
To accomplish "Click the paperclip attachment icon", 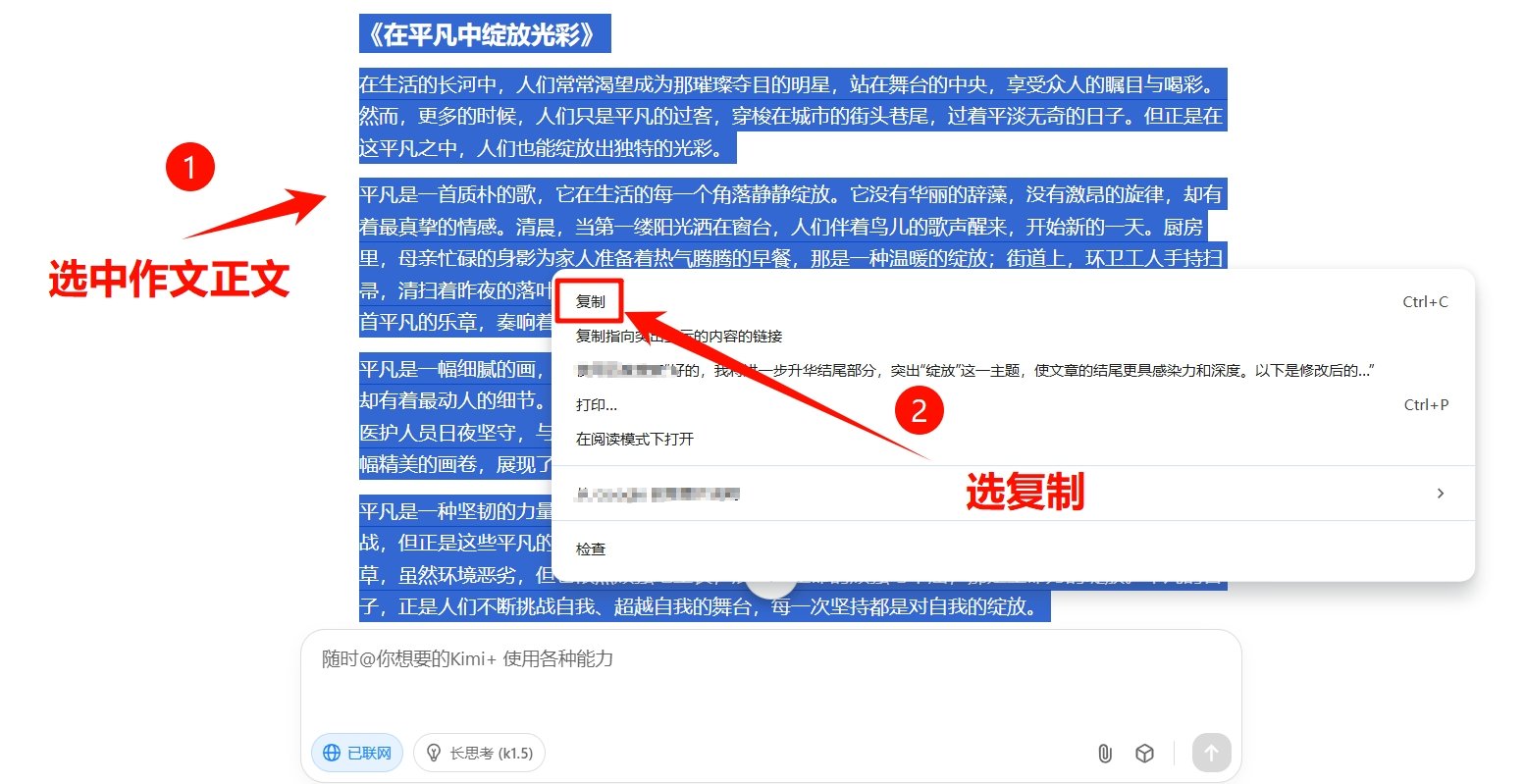I will [x=1105, y=753].
